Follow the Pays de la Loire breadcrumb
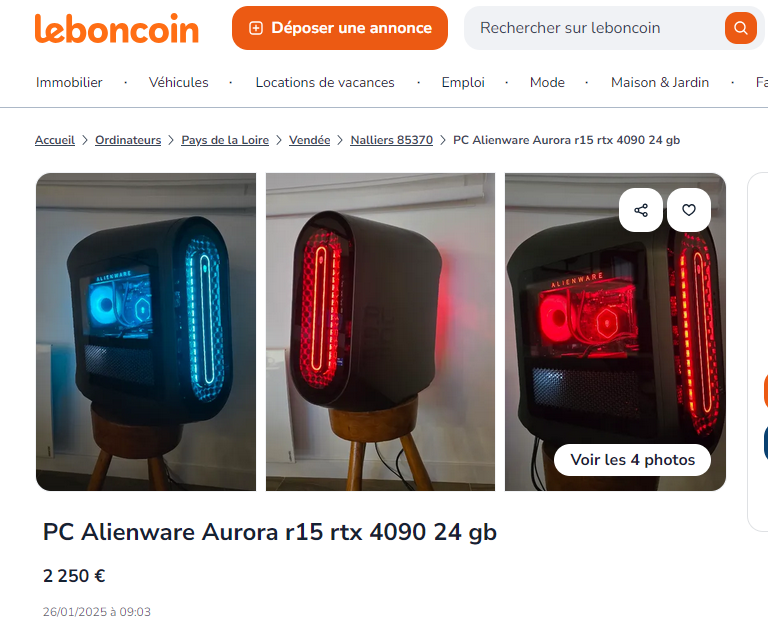Viewport: 768px width, 629px height. coord(225,140)
